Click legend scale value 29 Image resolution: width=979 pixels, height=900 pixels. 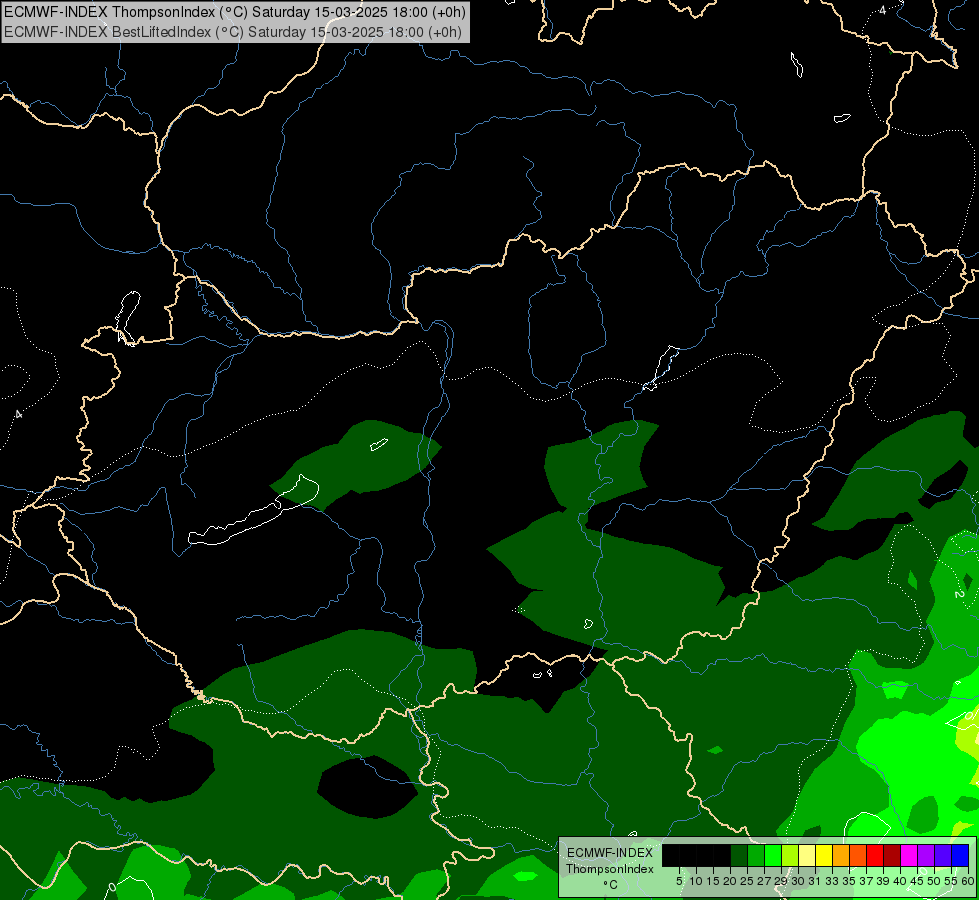(780, 881)
